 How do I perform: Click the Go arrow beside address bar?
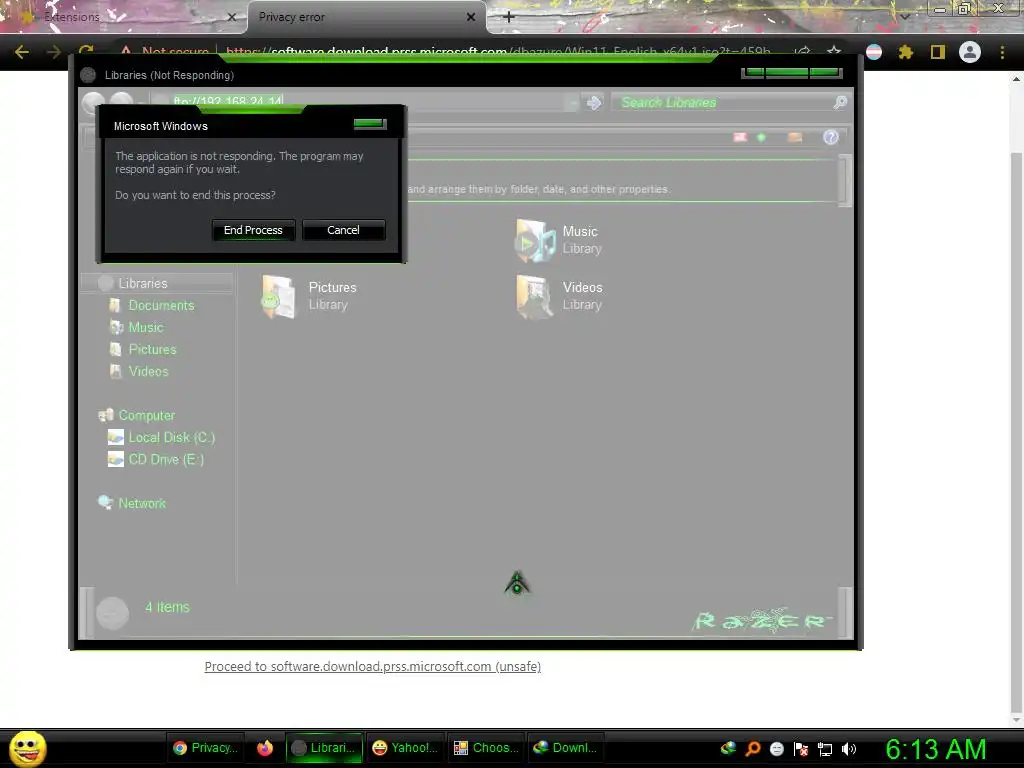click(x=594, y=103)
